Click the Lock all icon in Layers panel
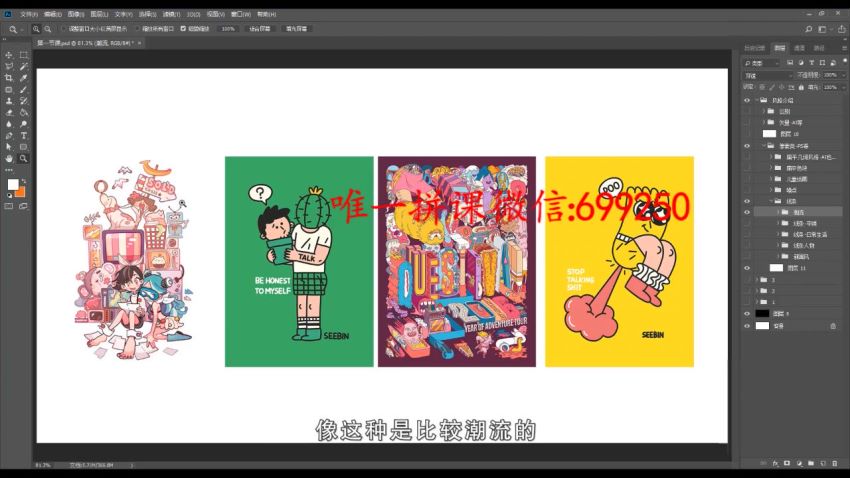This screenshot has height=478, width=850. [801, 87]
